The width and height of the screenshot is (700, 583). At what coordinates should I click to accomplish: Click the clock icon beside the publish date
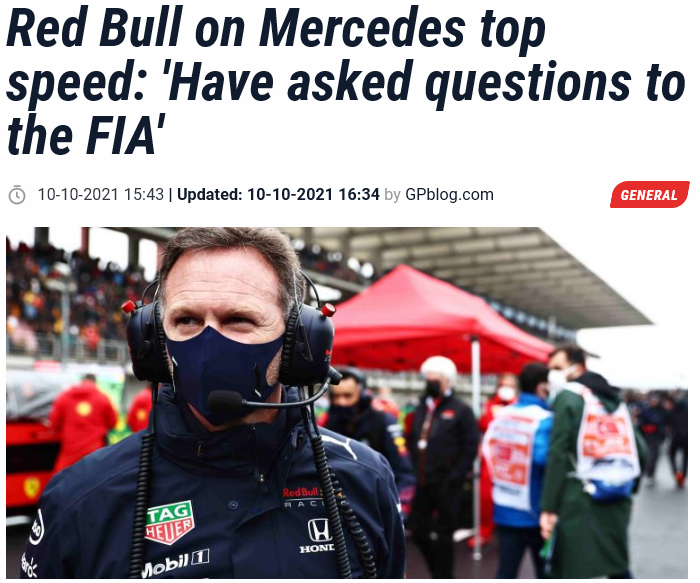tap(17, 195)
